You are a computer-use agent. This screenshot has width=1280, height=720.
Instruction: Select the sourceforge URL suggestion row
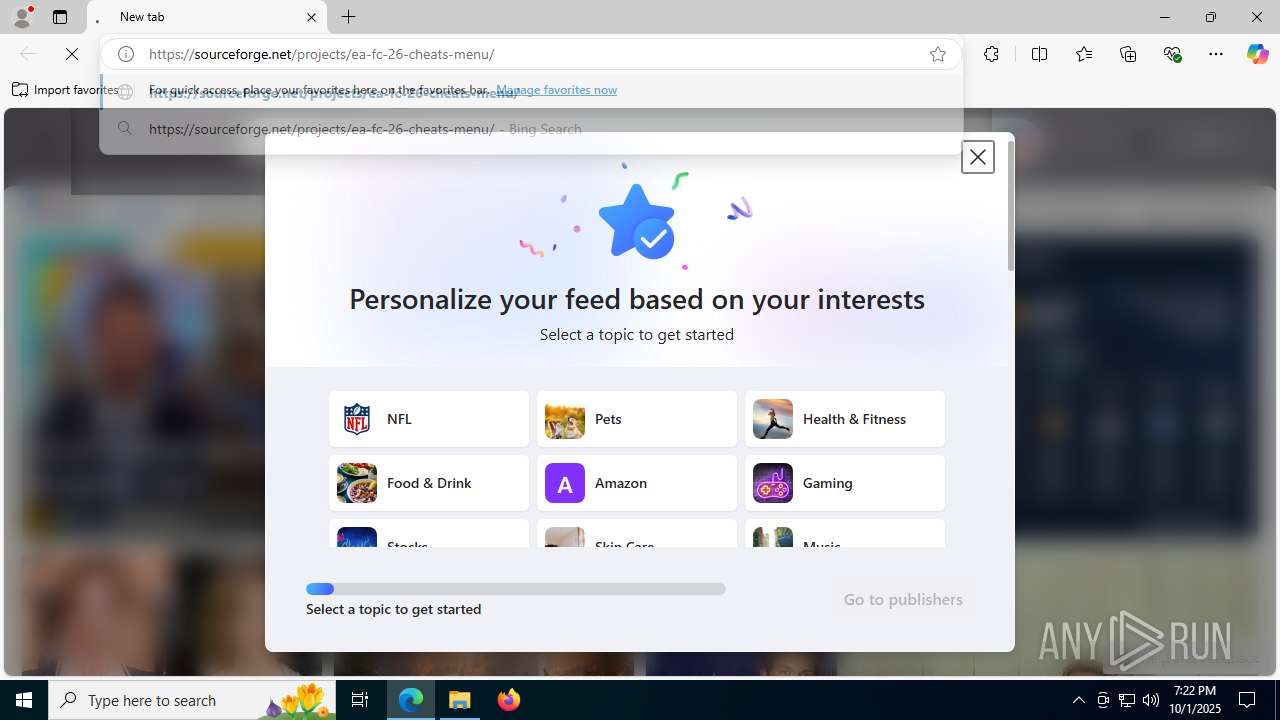(x=531, y=92)
